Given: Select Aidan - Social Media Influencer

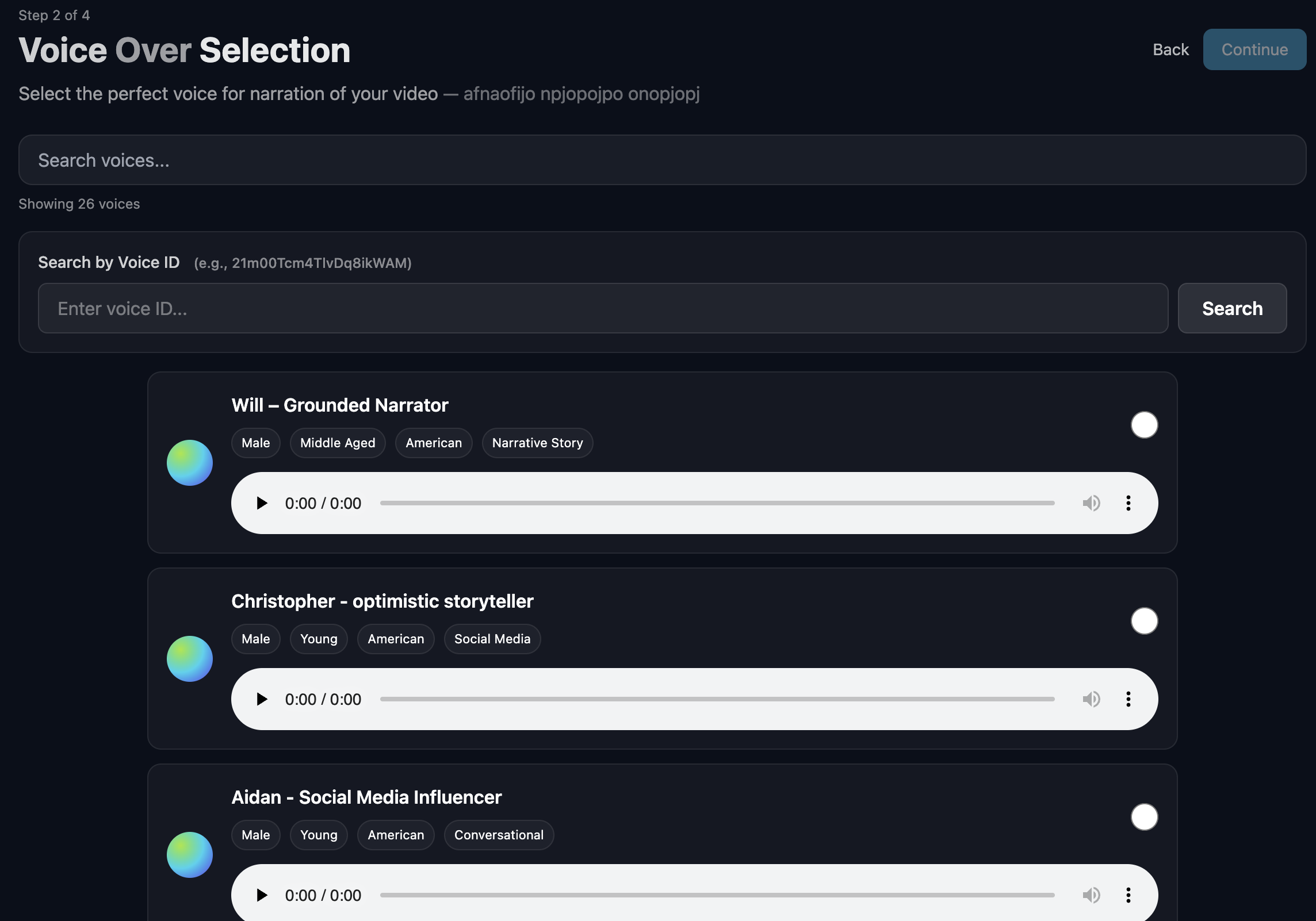Looking at the screenshot, I should [x=1144, y=816].
